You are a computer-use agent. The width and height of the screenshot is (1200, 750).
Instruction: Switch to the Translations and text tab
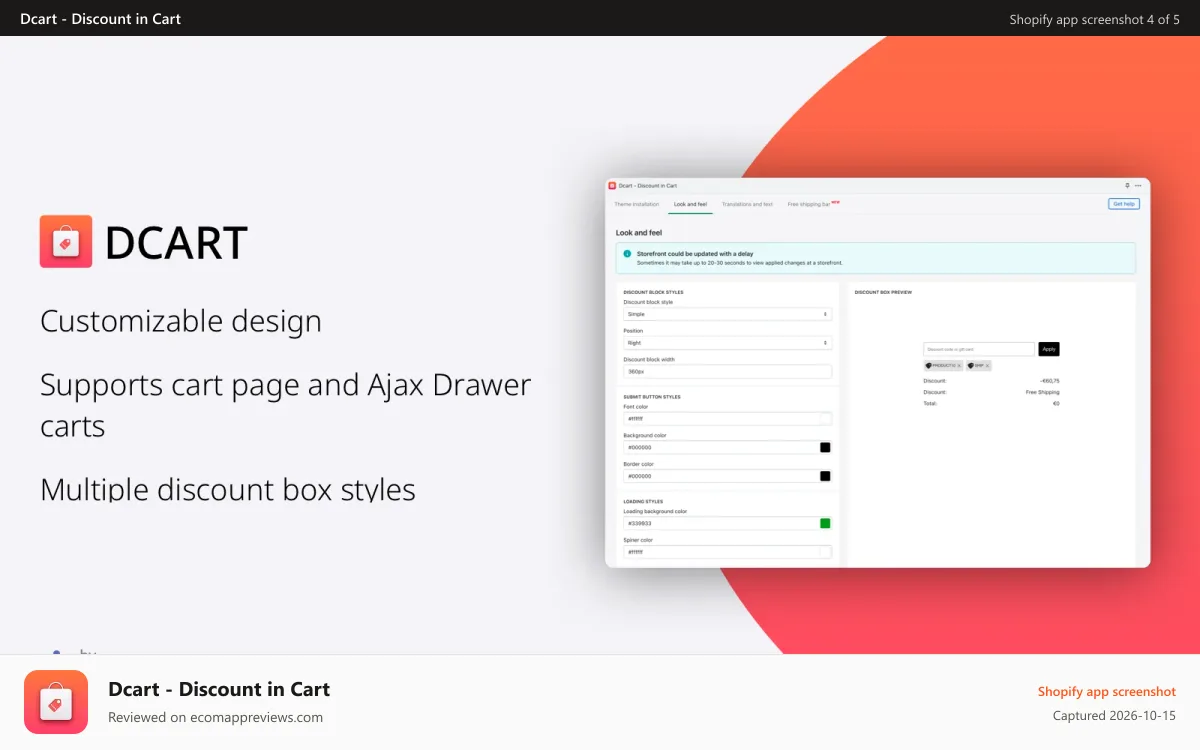point(747,204)
